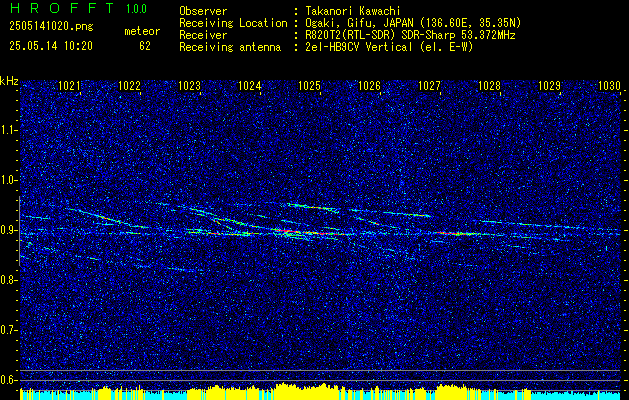Click time marker 1021
Image resolution: width=629 pixels, height=400 pixels.
69,85
